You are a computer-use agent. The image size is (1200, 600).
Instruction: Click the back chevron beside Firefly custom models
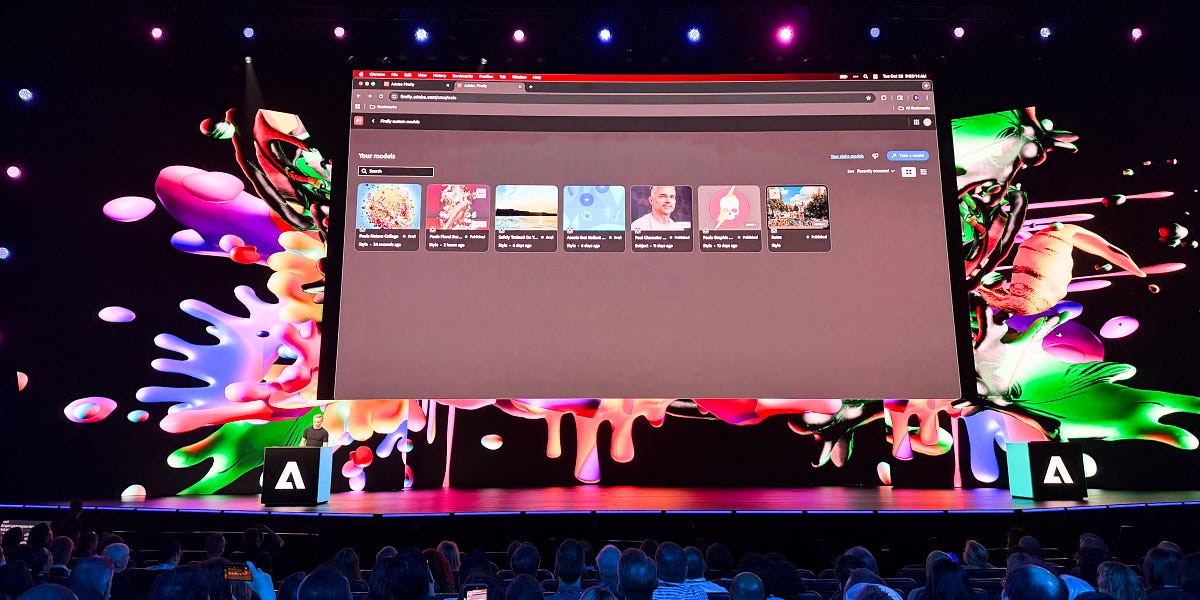click(374, 121)
